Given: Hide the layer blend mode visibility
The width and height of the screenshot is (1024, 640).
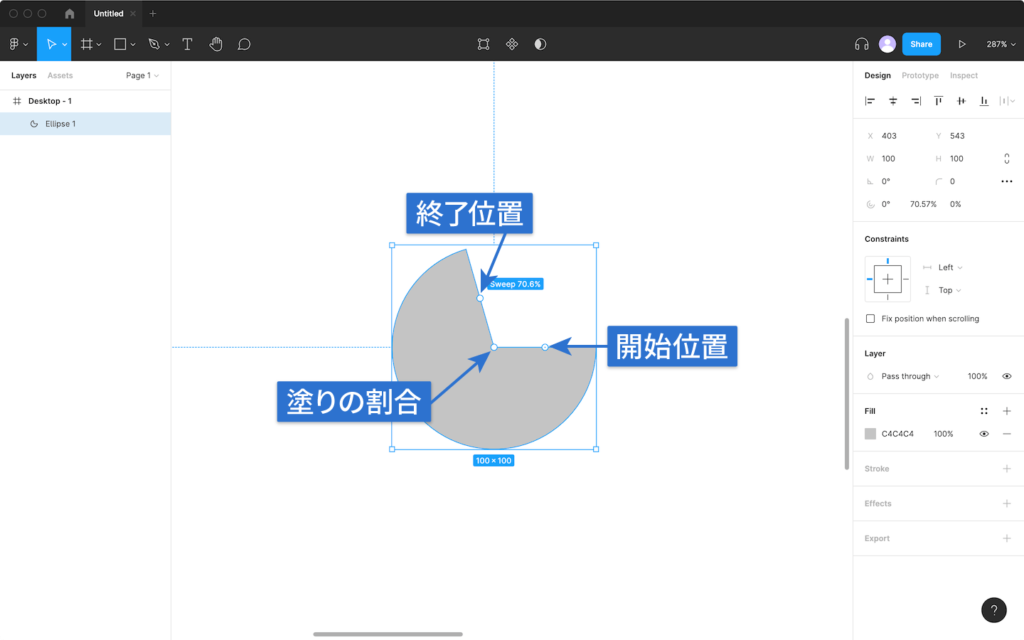Looking at the screenshot, I should (1009, 375).
